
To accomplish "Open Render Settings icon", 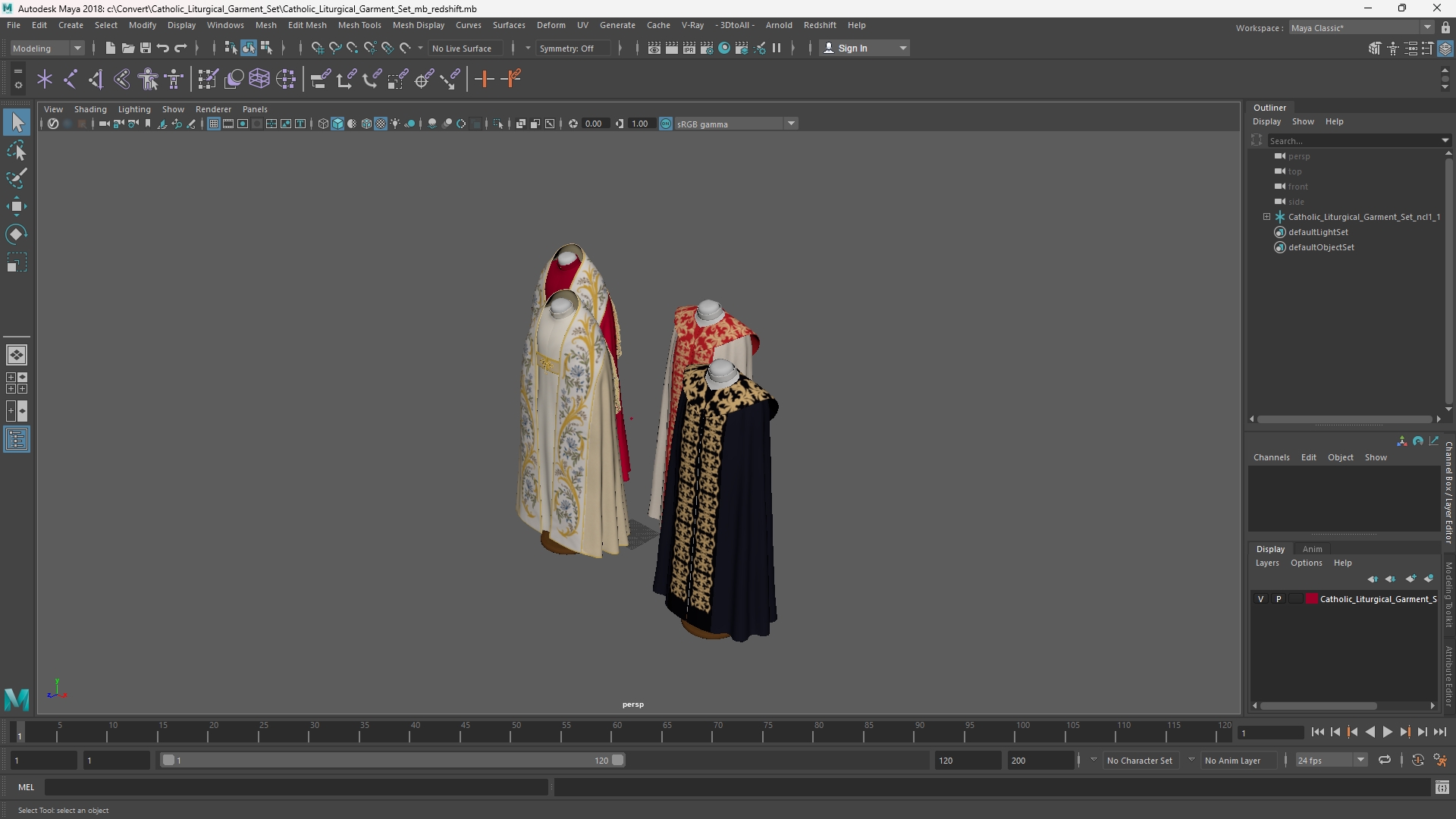I will pyautogui.click(x=707, y=48).
